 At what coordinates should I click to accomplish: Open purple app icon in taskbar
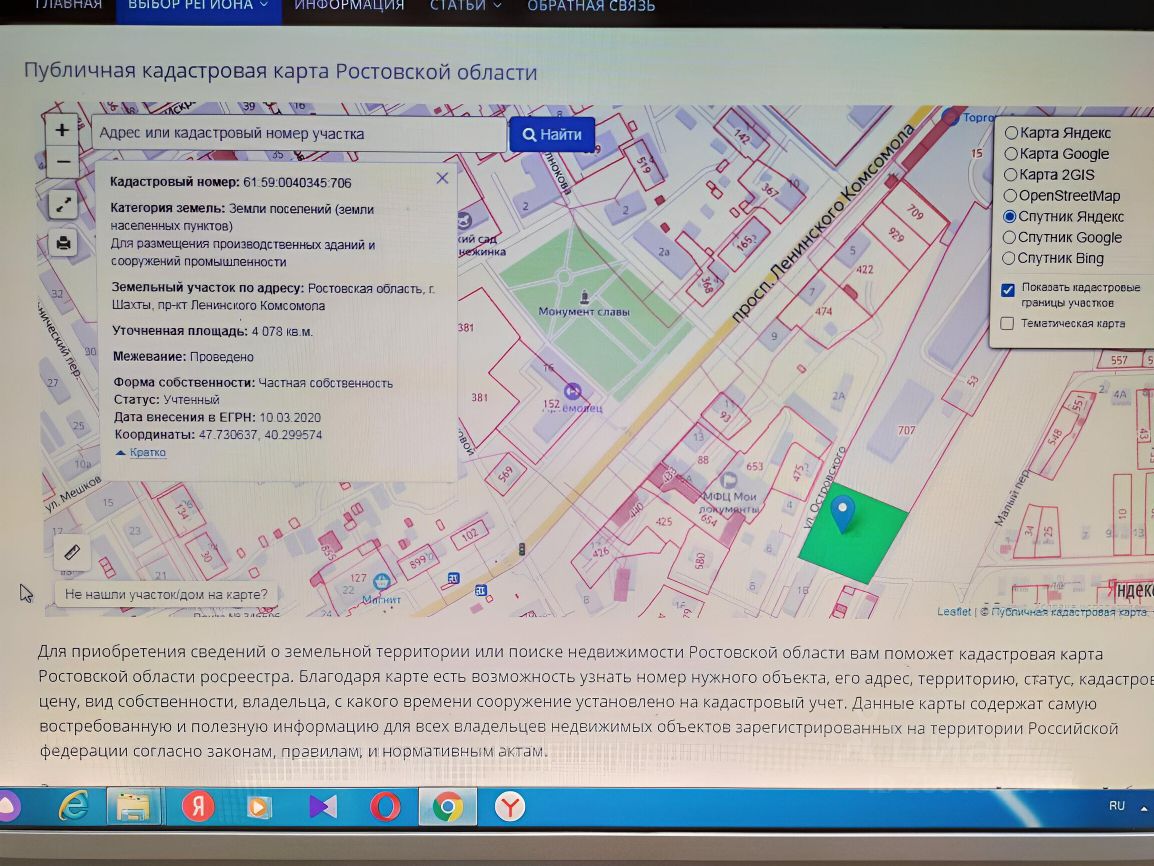322,807
